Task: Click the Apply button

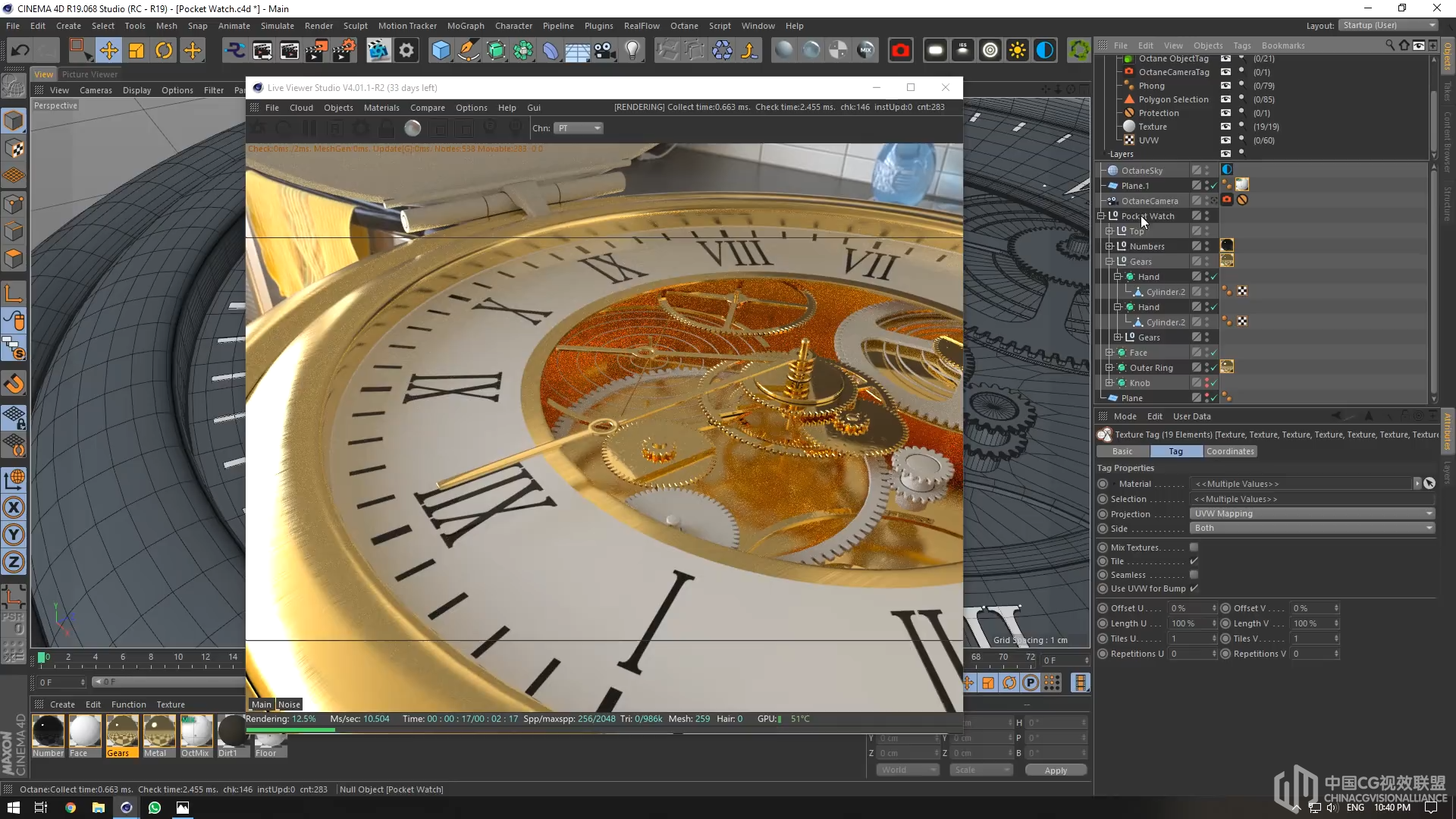Action: pyautogui.click(x=1056, y=770)
